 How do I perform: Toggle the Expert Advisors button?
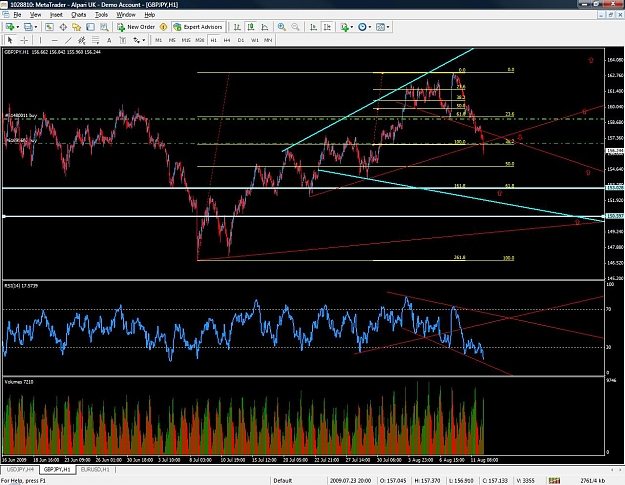pos(198,27)
